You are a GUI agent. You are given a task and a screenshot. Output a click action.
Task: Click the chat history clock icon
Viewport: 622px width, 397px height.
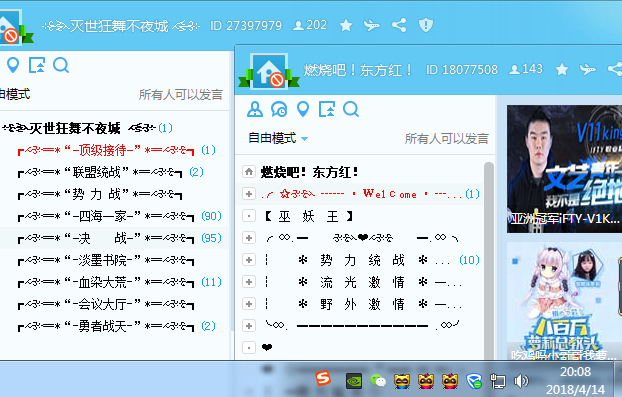coord(279,109)
